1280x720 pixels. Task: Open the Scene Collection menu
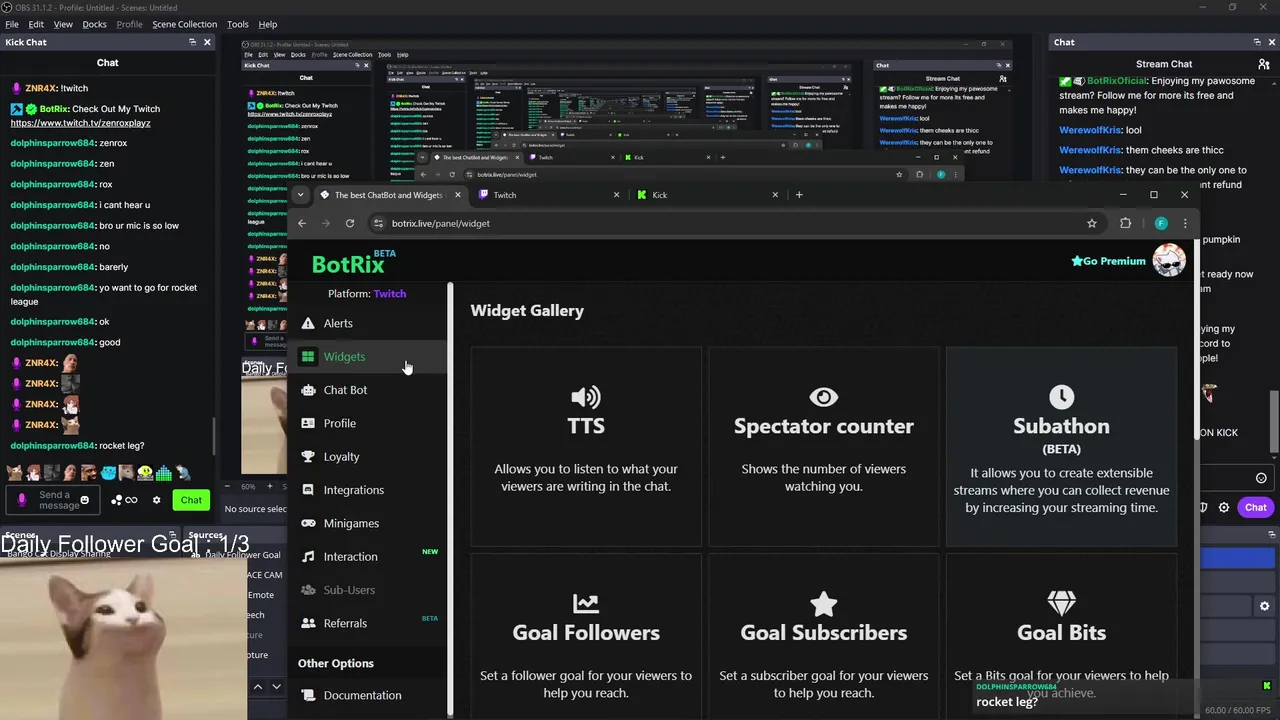(x=184, y=24)
